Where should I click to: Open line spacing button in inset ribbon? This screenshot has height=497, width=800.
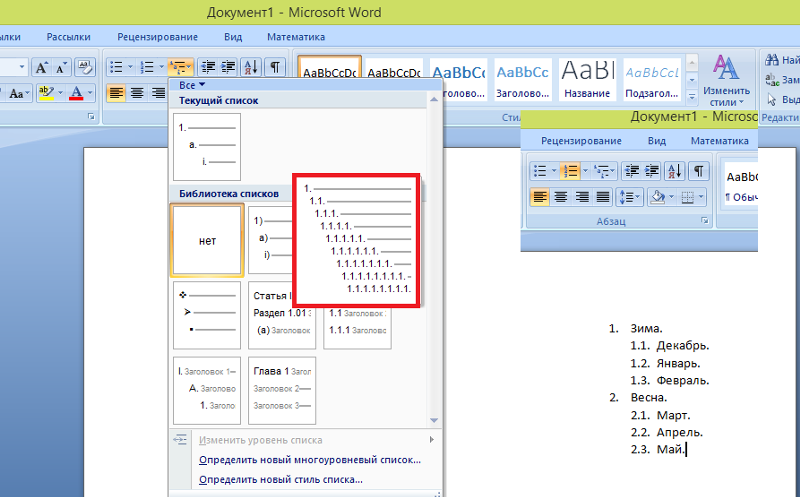tap(630, 197)
